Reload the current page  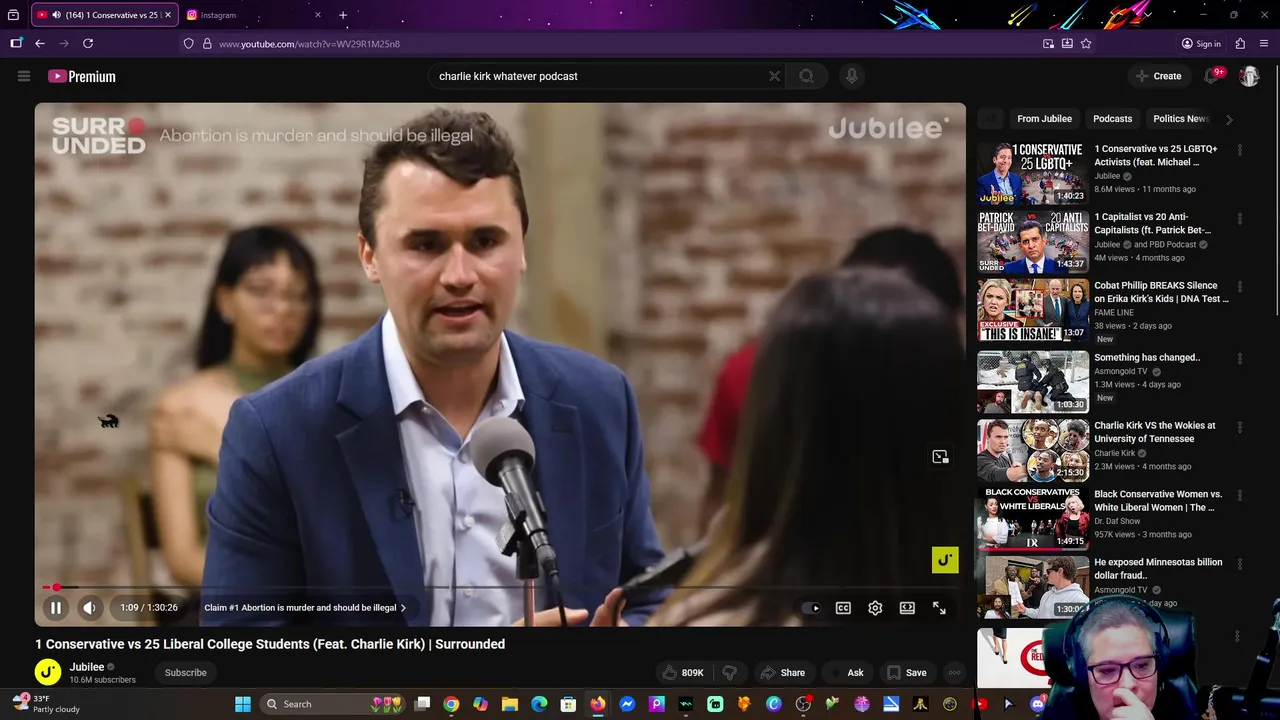tap(88, 43)
